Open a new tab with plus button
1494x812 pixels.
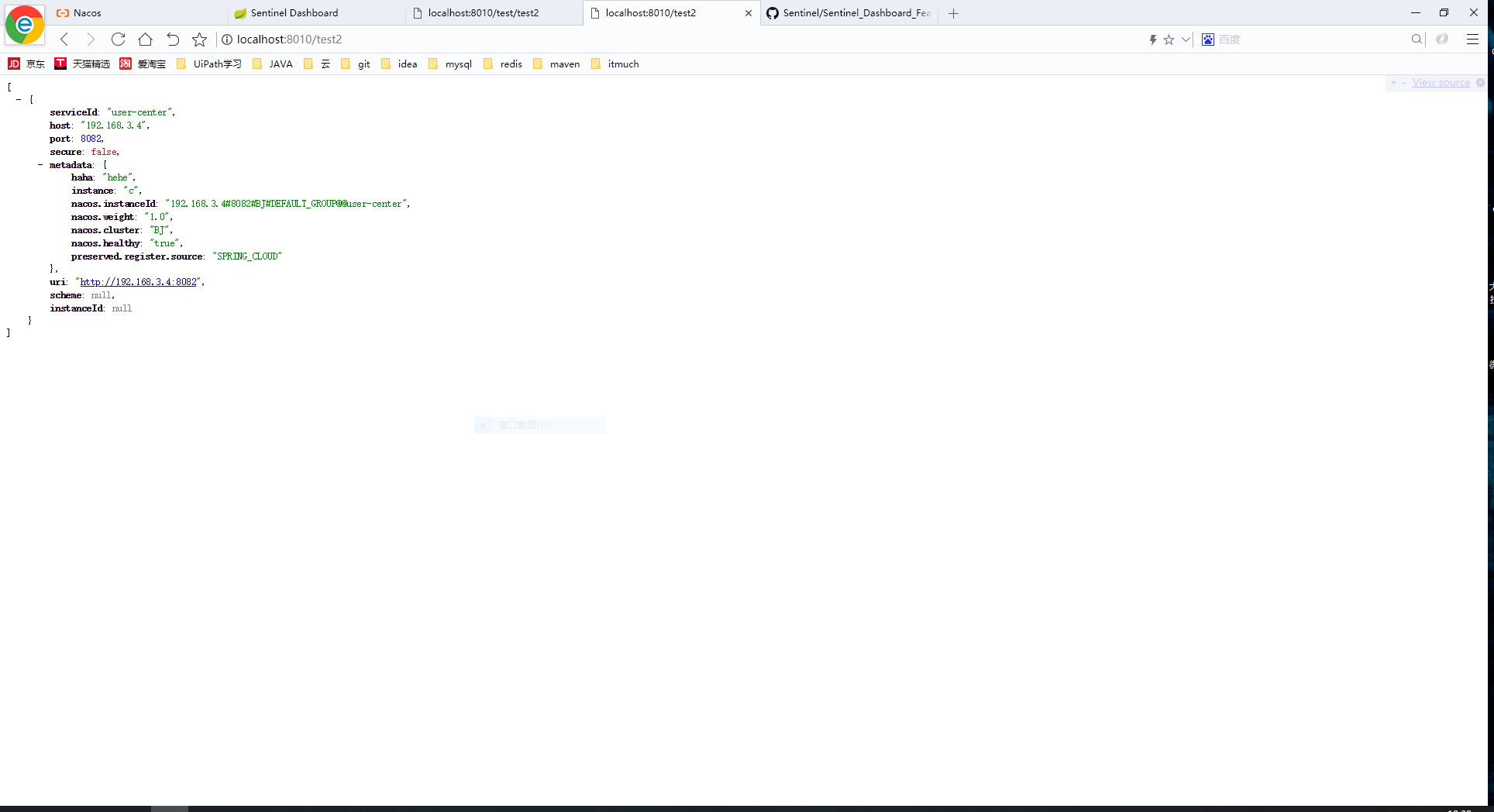pyautogui.click(x=953, y=13)
